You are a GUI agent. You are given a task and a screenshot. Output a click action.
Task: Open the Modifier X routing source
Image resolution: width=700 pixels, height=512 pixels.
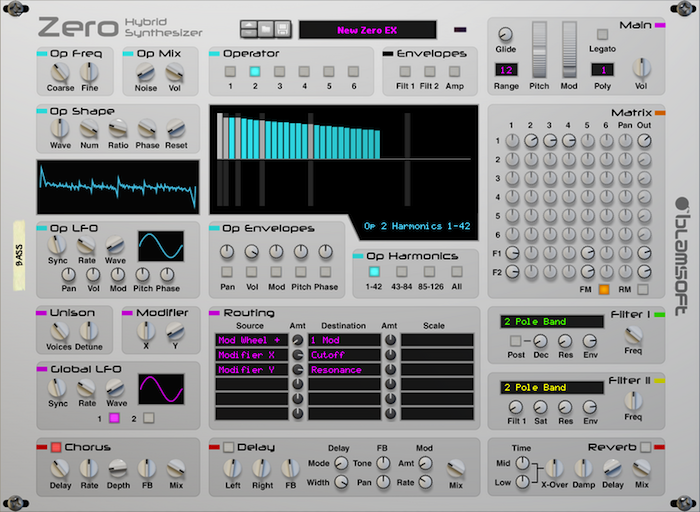pyautogui.click(x=252, y=355)
